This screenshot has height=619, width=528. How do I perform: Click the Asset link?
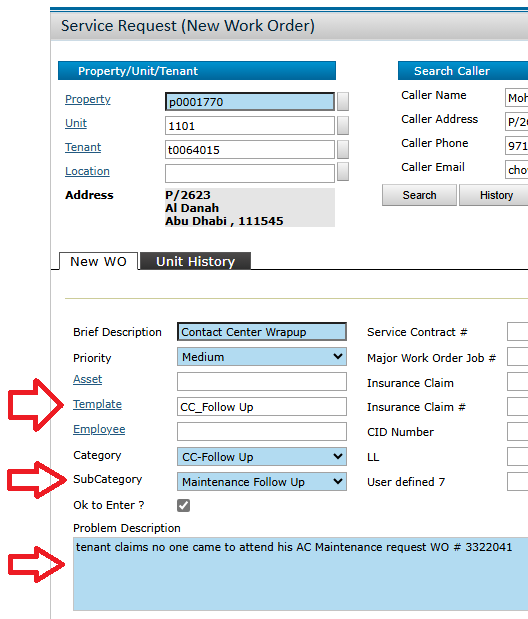(87, 379)
